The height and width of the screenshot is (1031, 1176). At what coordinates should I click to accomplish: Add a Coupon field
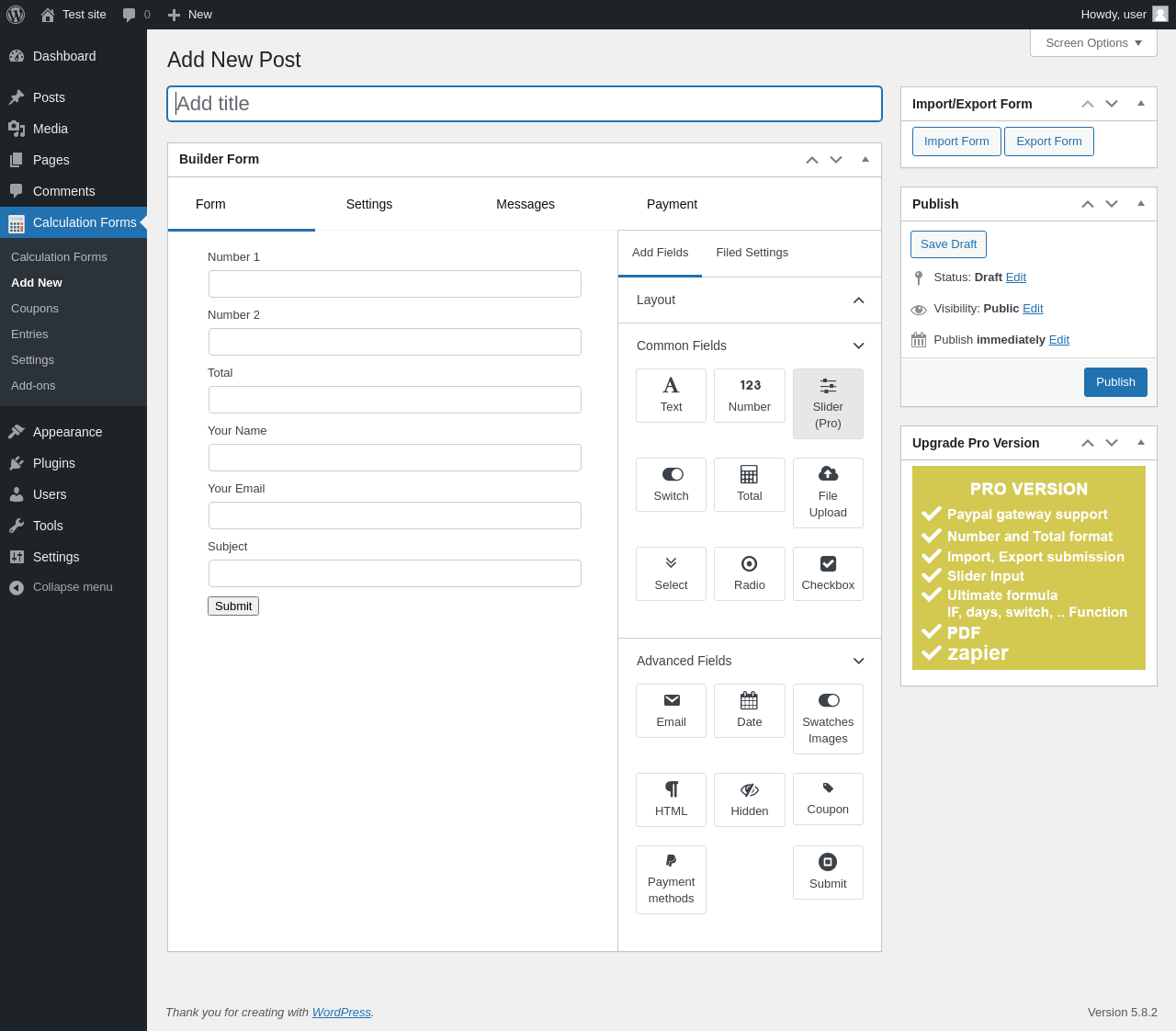[x=828, y=799]
